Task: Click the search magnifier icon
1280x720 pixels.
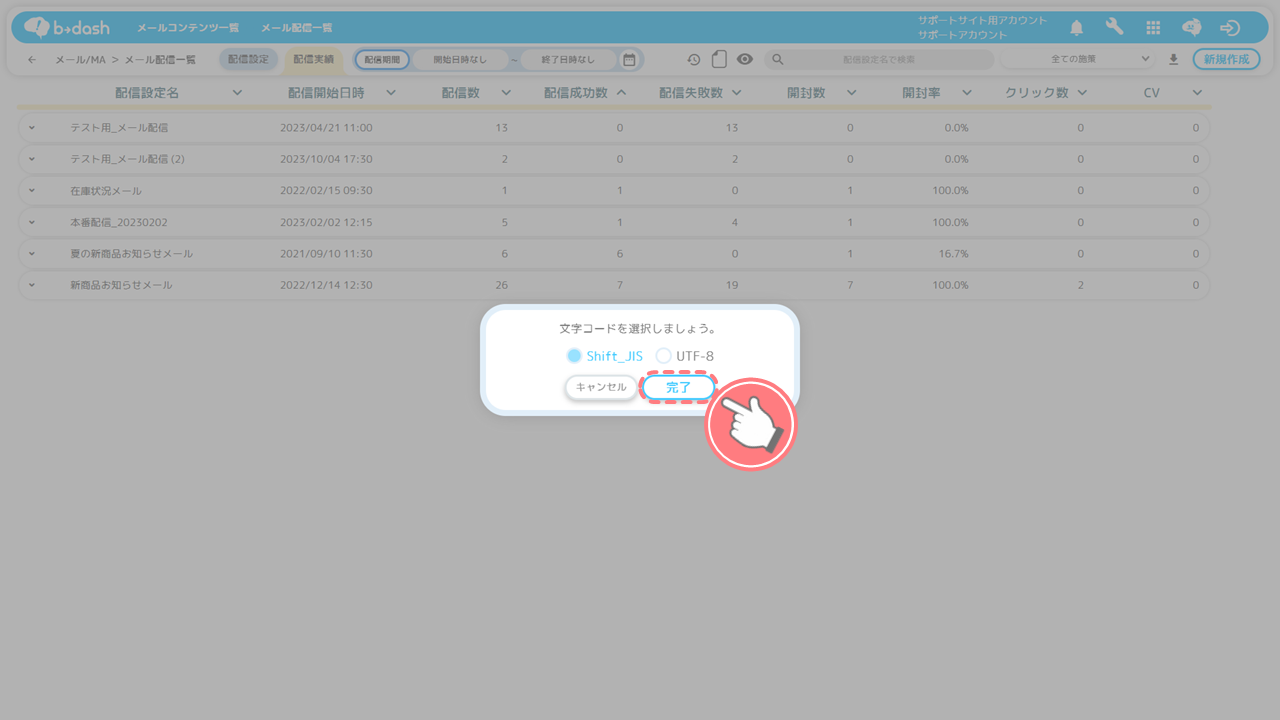Action: click(777, 60)
